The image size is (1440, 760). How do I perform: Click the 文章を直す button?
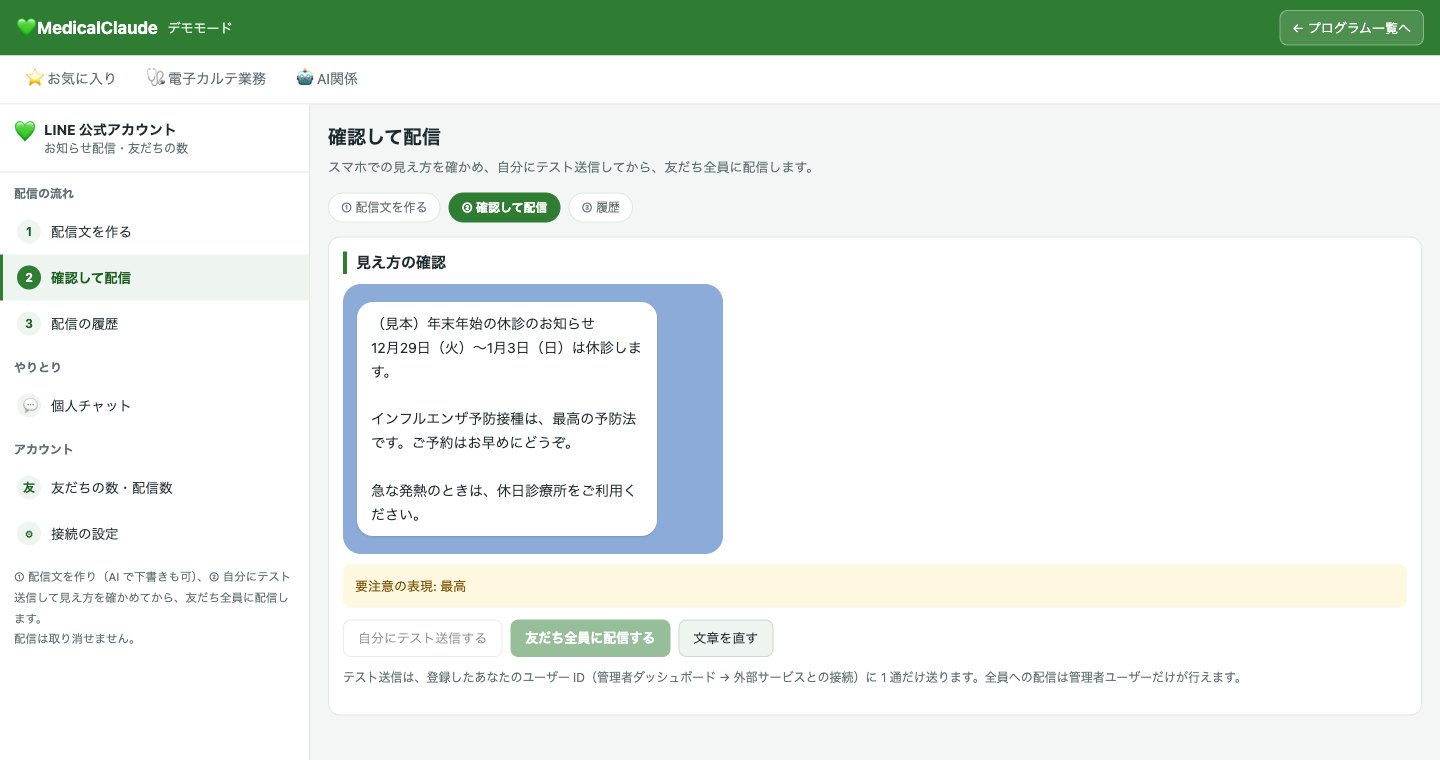click(x=725, y=638)
